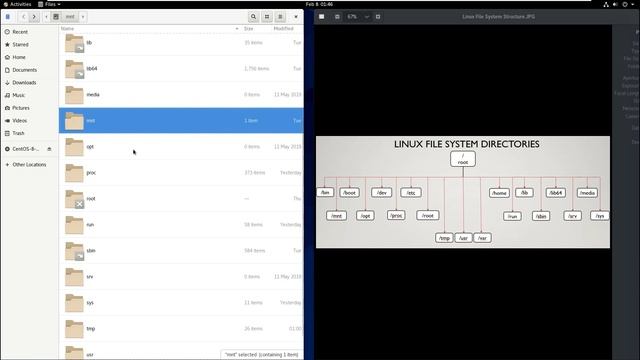640x360 pixels.
Task: Click the mnt path bar button
Action: tap(70, 17)
